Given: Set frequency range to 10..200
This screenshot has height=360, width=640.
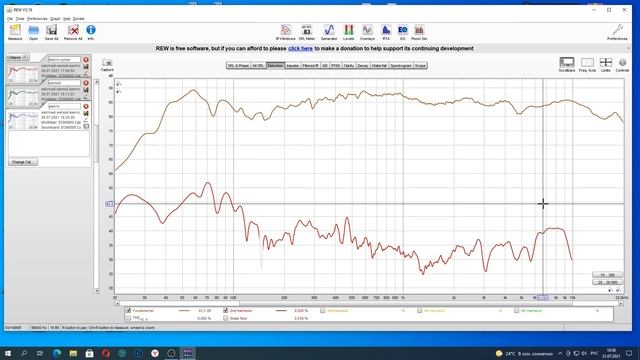Looking at the screenshot, I should [x=607, y=275].
